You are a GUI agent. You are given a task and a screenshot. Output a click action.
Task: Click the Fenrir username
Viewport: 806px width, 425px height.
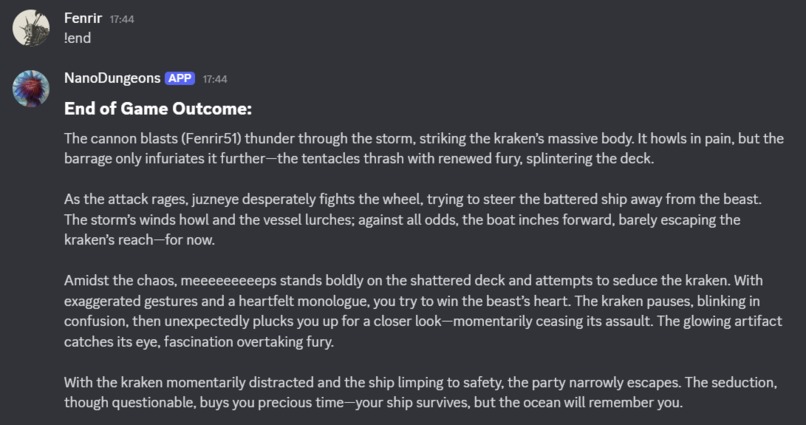[83, 19]
